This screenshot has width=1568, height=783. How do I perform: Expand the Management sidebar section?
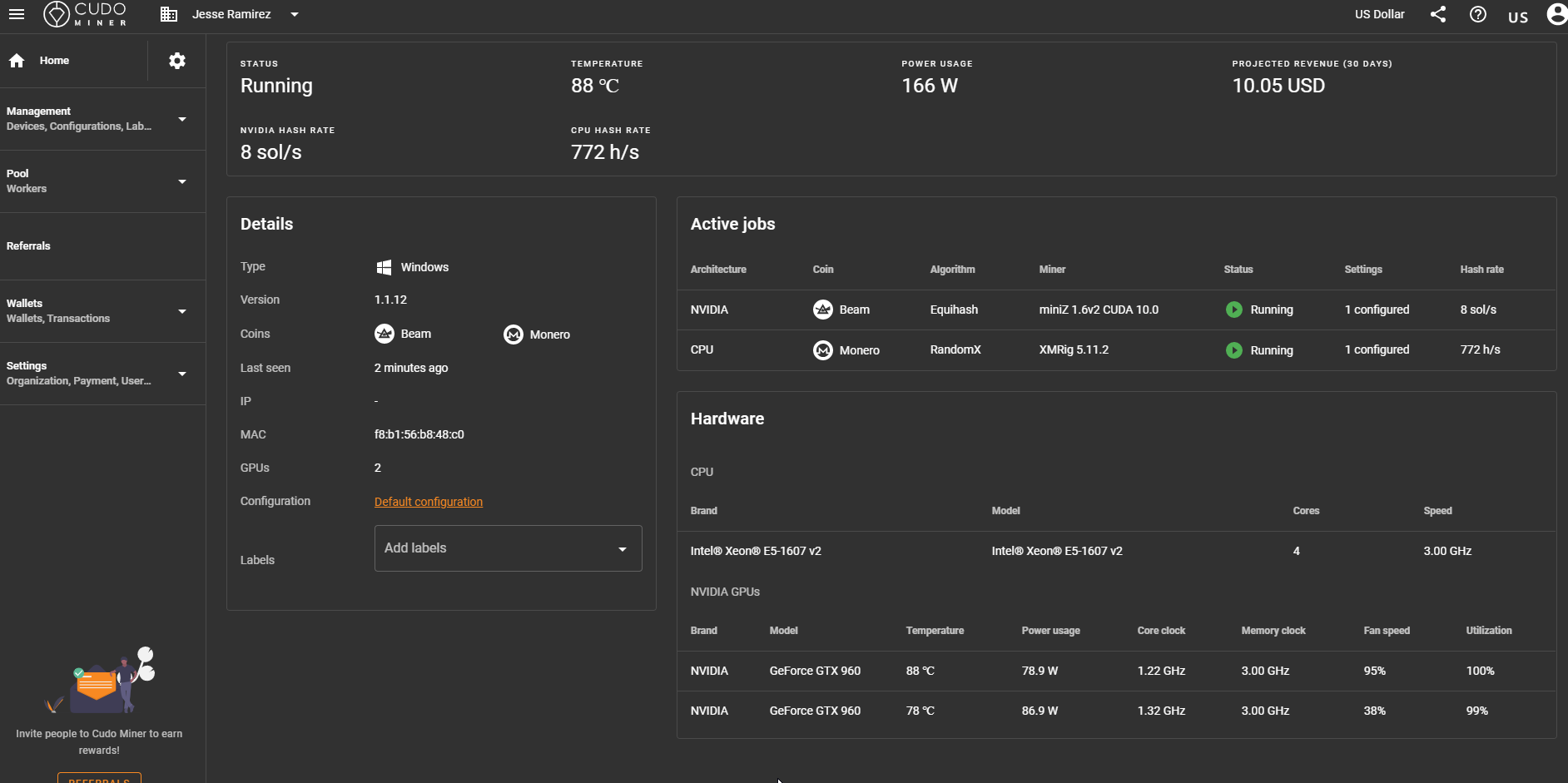pos(102,119)
